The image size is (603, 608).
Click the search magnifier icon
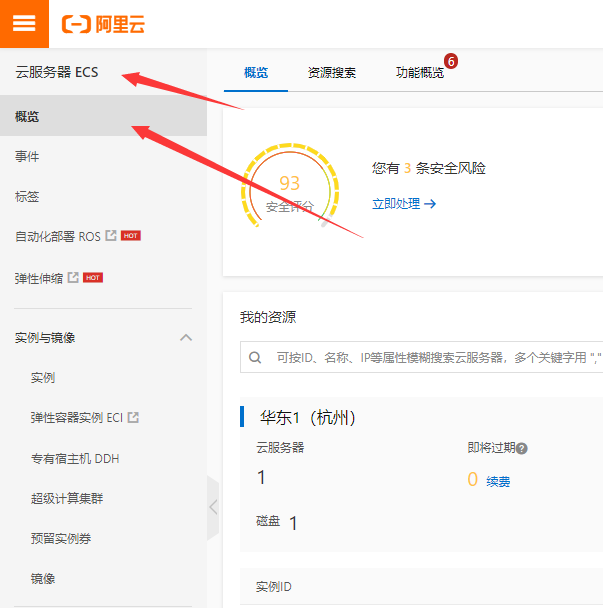pos(255,357)
